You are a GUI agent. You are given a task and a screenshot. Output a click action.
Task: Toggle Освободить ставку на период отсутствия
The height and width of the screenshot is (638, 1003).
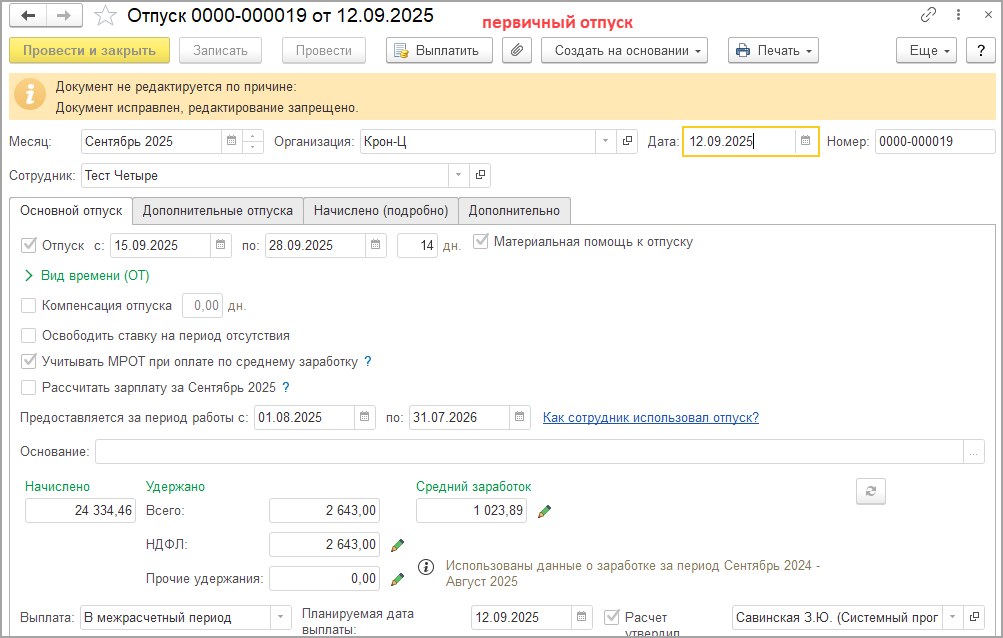click(29, 335)
